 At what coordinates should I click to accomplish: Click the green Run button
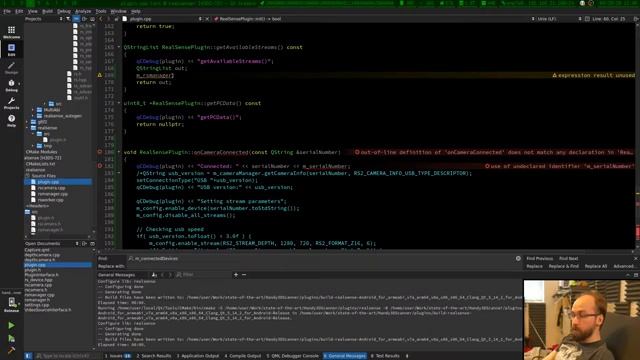point(11,325)
